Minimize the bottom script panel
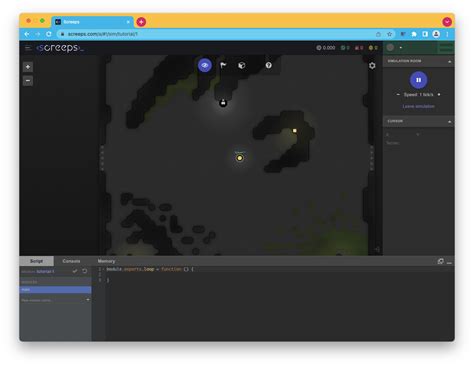The image size is (474, 367). pos(449,263)
